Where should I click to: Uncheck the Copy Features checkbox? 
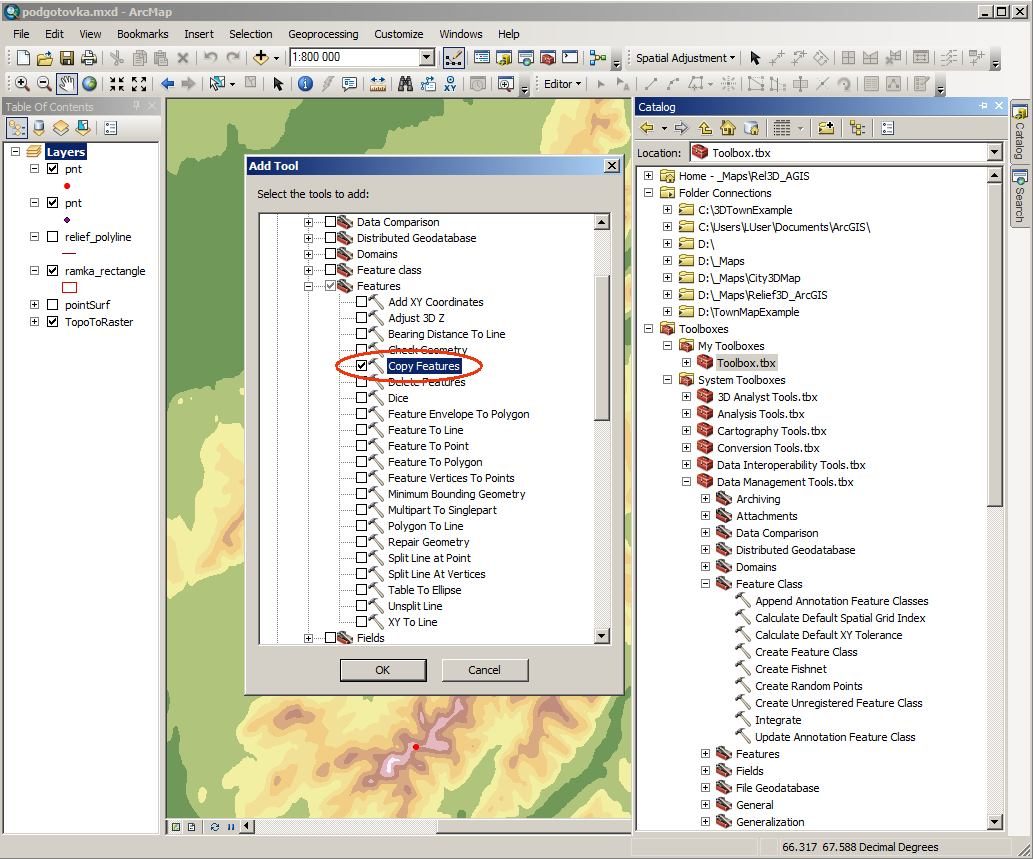[362, 366]
